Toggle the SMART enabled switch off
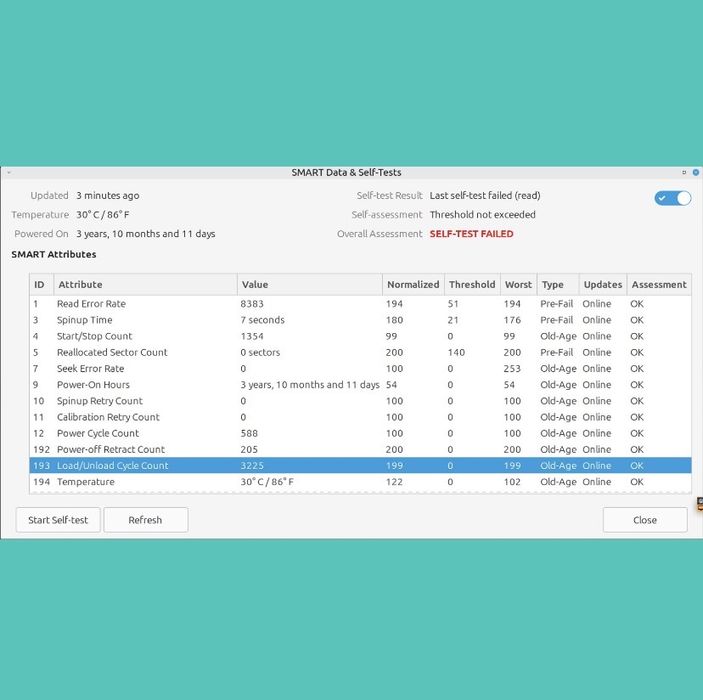 673,198
